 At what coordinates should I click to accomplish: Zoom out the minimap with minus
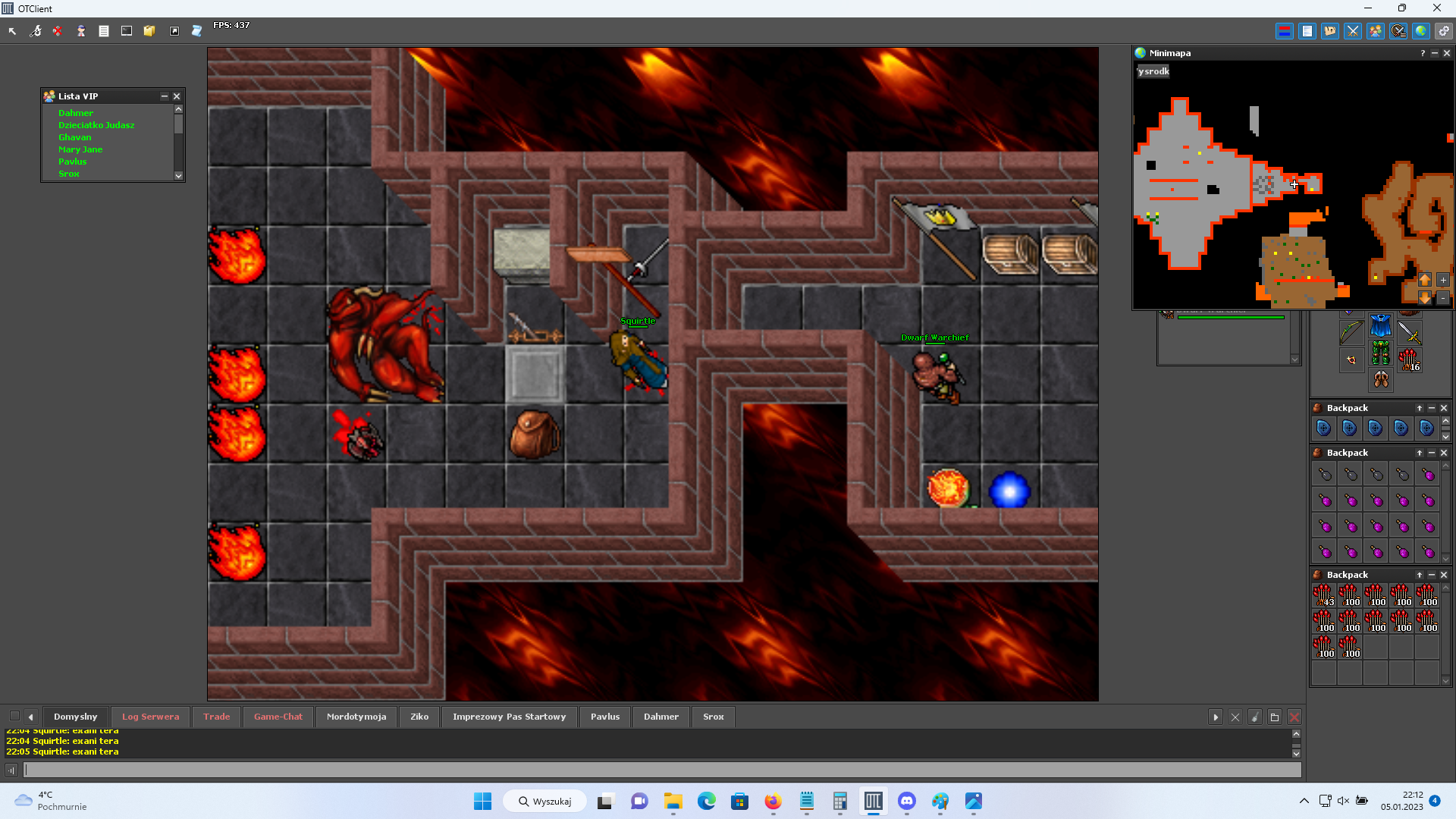click(1443, 298)
